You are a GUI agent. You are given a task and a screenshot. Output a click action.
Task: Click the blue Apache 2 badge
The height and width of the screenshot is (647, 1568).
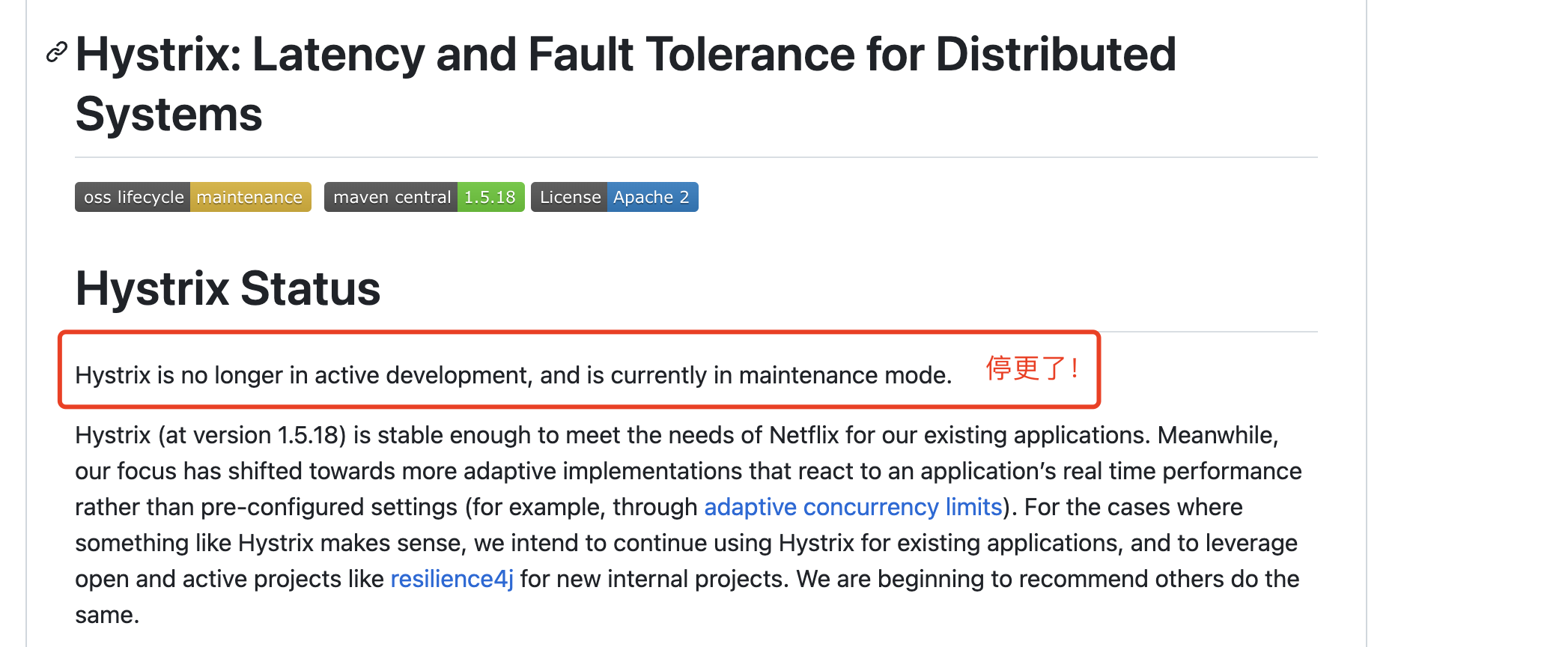click(x=651, y=197)
